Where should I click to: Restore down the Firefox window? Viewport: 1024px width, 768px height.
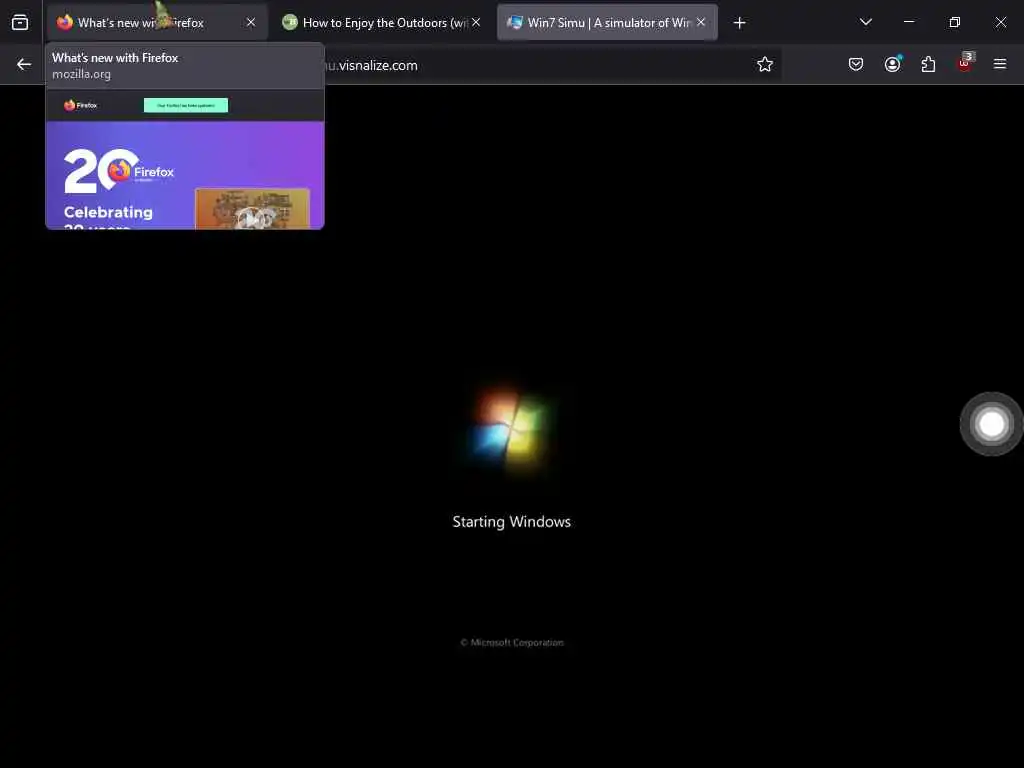click(955, 22)
